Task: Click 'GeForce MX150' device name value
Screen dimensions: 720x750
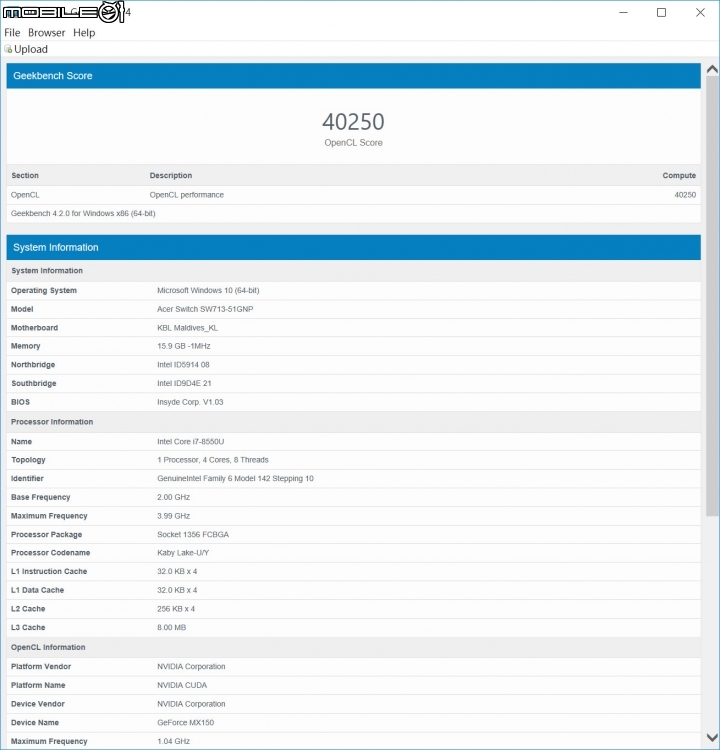Action: click(185, 722)
